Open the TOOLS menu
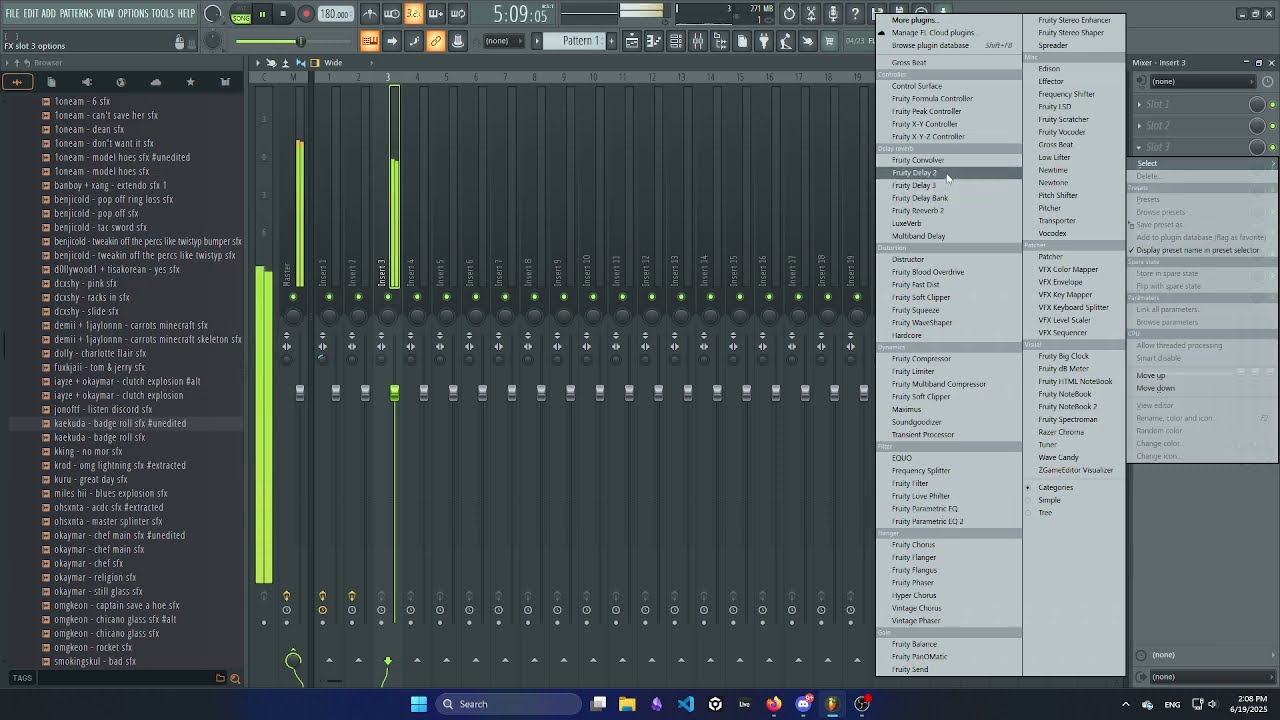This screenshot has width=1280, height=720. [x=162, y=14]
